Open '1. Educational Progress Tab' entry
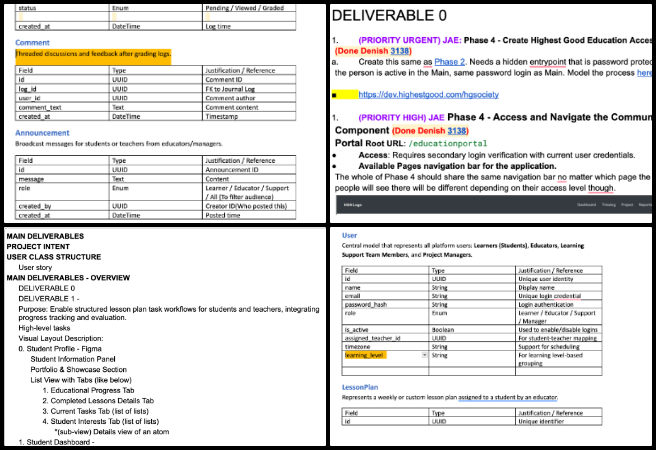This screenshot has height=450, width=656. tap(88, 390)
